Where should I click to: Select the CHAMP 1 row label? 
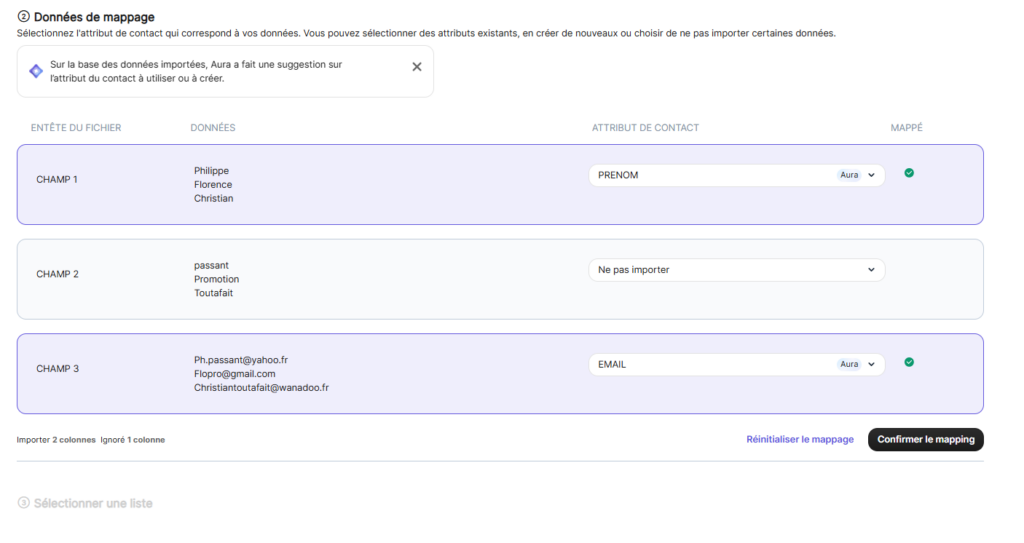tap(57, 180)
